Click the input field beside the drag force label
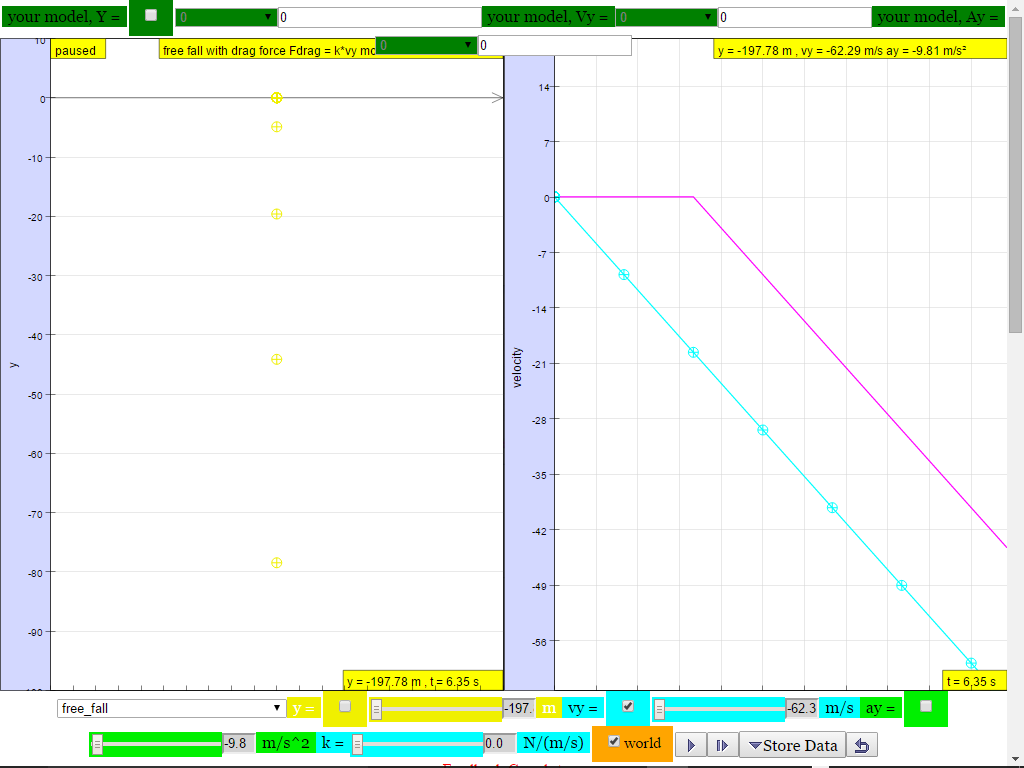The width and height of the screenshot is (1024, 768). (554, 45)
